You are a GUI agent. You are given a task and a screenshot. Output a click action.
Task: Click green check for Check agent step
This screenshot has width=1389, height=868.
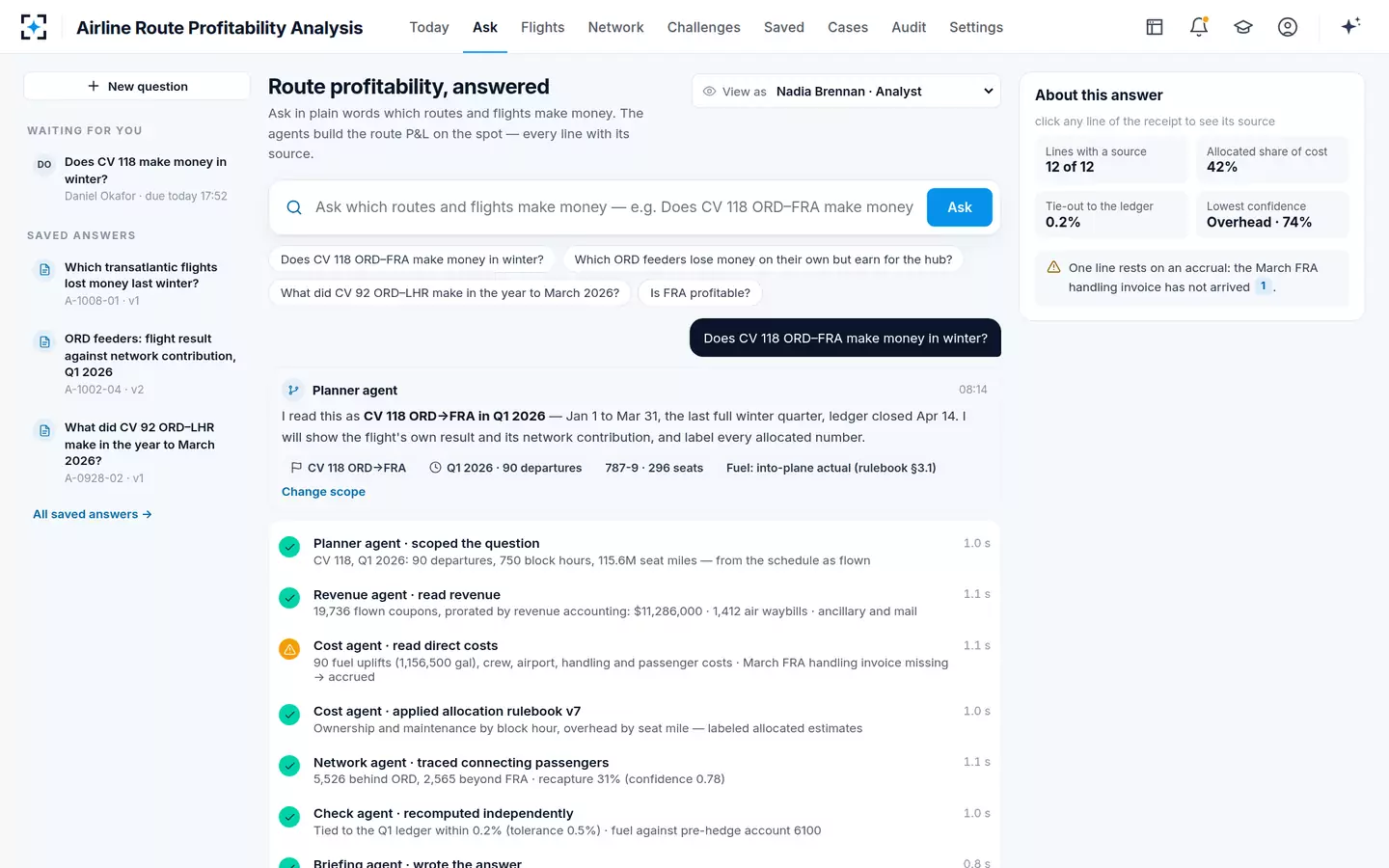[289, 817]
